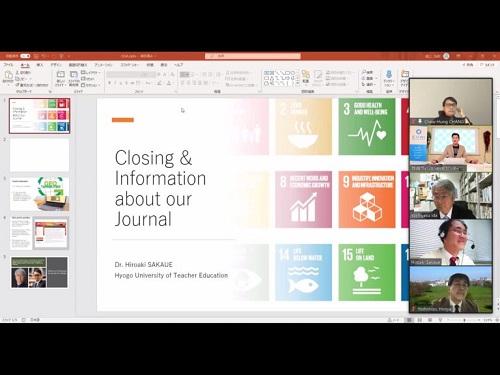The height and width of the screenshot is (375, 500).
Task: Expand the Layout dropdown
Action: 90,72
